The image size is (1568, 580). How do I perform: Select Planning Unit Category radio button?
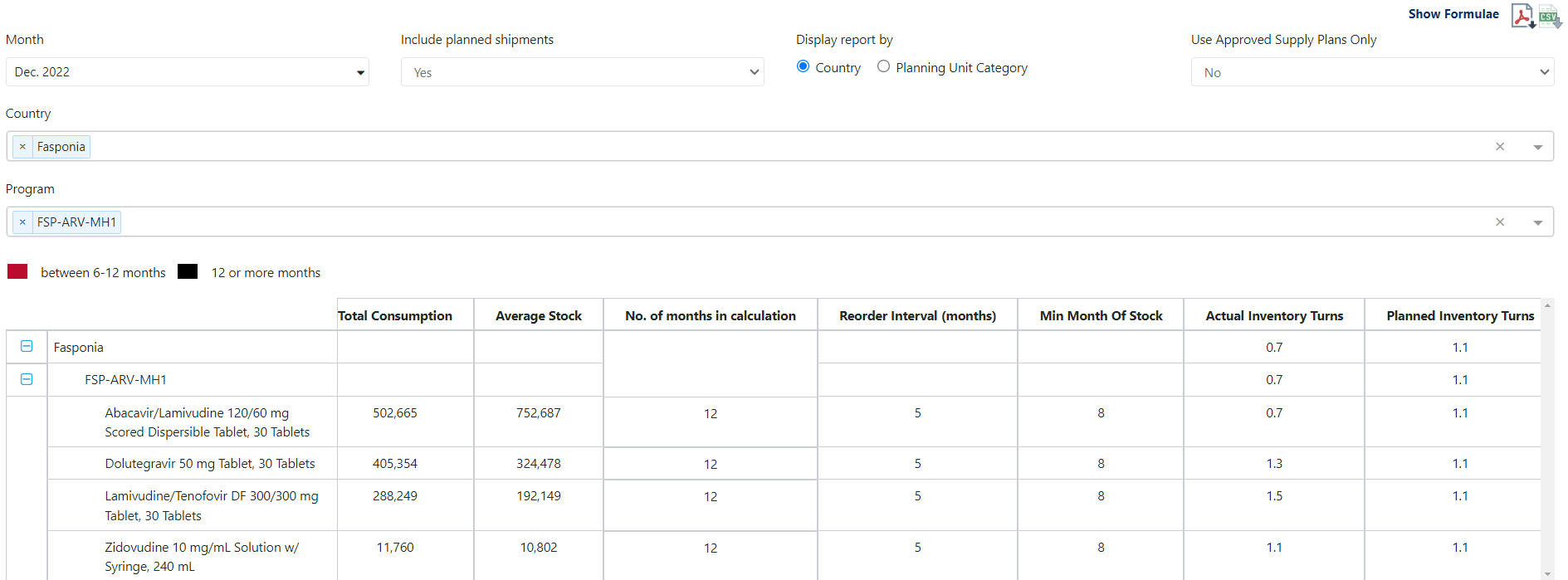pos(883,66)
